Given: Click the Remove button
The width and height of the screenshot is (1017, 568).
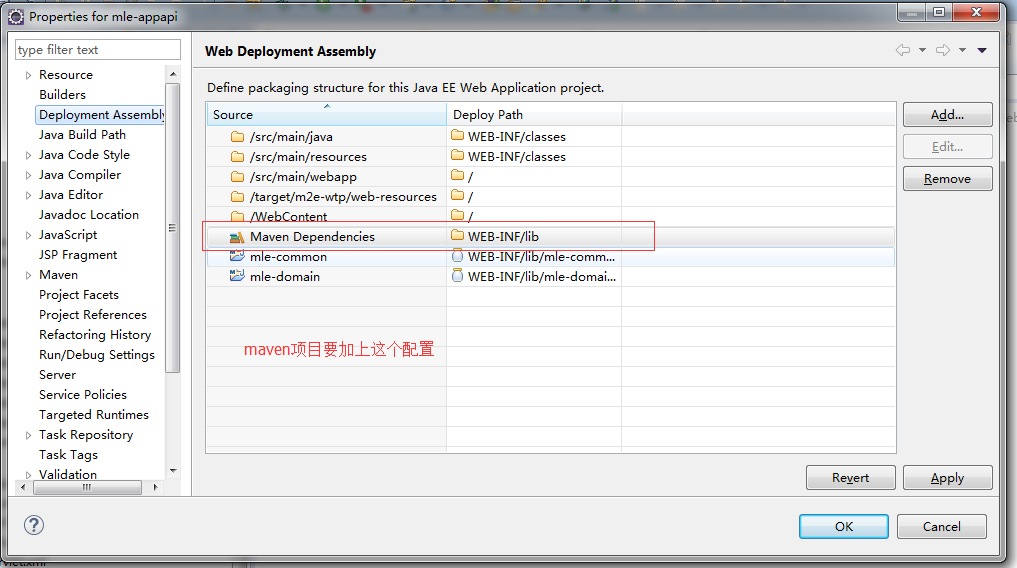Looking at the screenshot, I should coord(948,179).
